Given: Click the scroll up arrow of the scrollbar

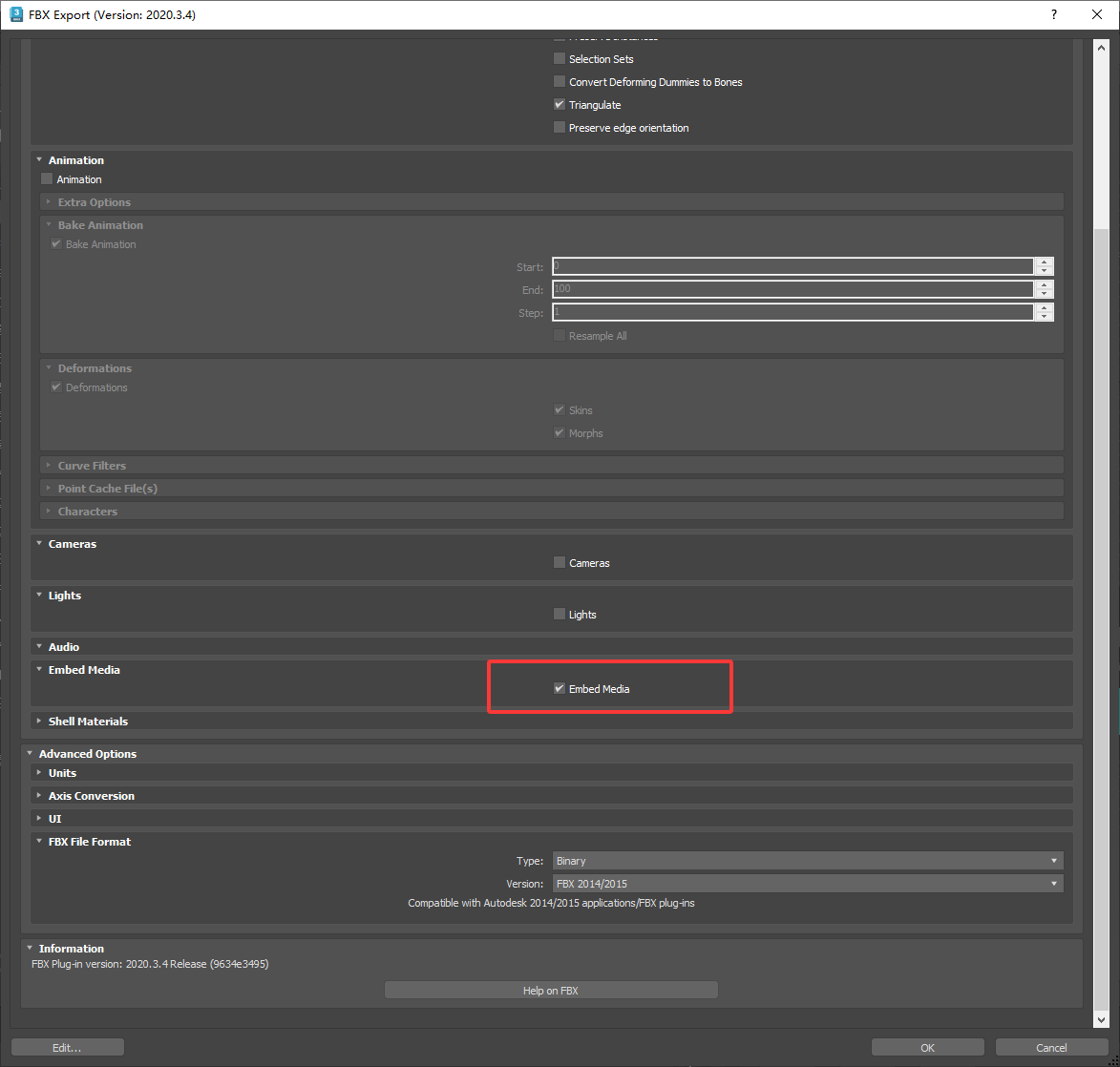Looking at the screenshot, I should (1101, 48).
